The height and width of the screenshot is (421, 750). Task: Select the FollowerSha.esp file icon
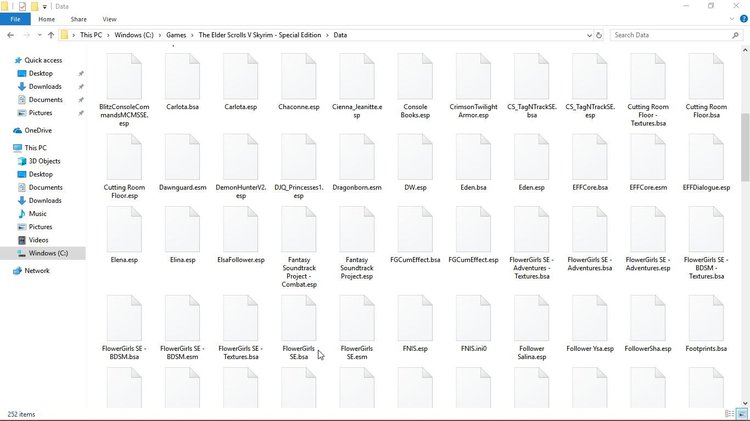coord(648,318)
